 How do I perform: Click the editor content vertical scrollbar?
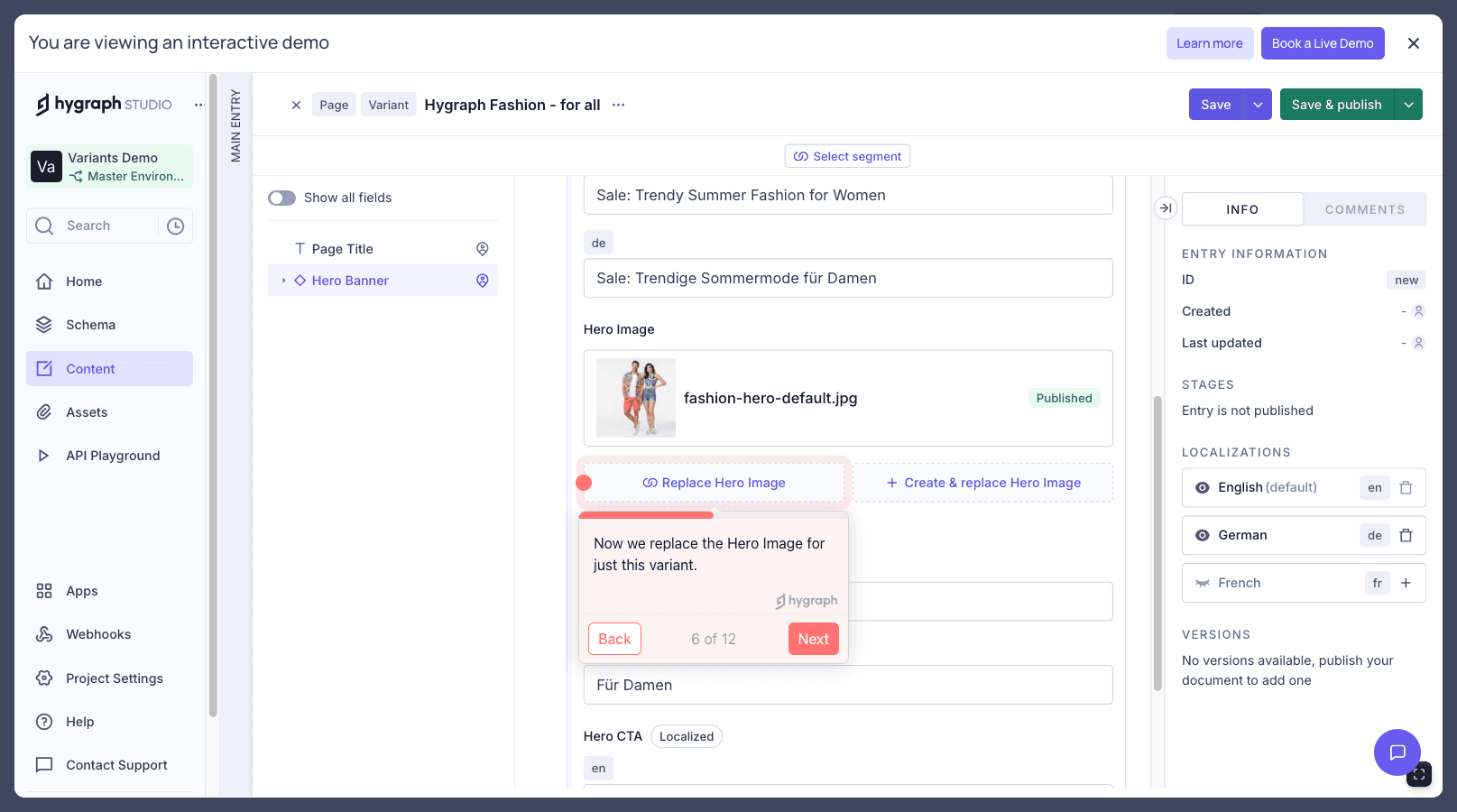coord(1157,543)
